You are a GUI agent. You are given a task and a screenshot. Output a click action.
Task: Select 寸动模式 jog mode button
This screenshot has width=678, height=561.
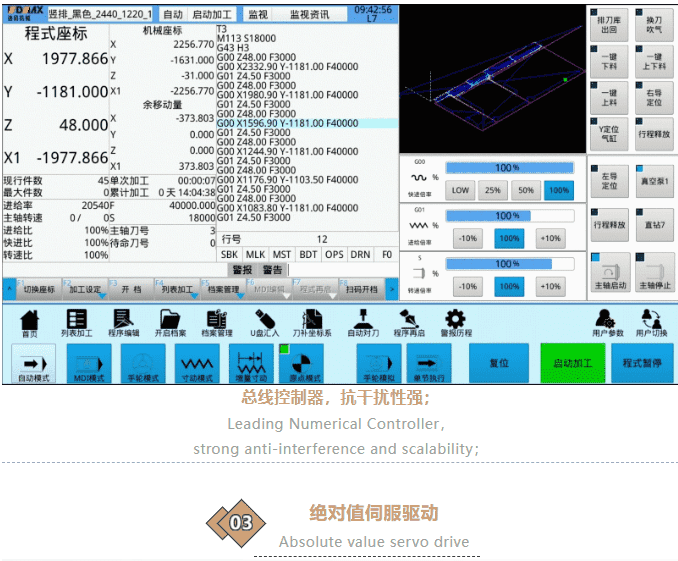(x=197, y=364)
